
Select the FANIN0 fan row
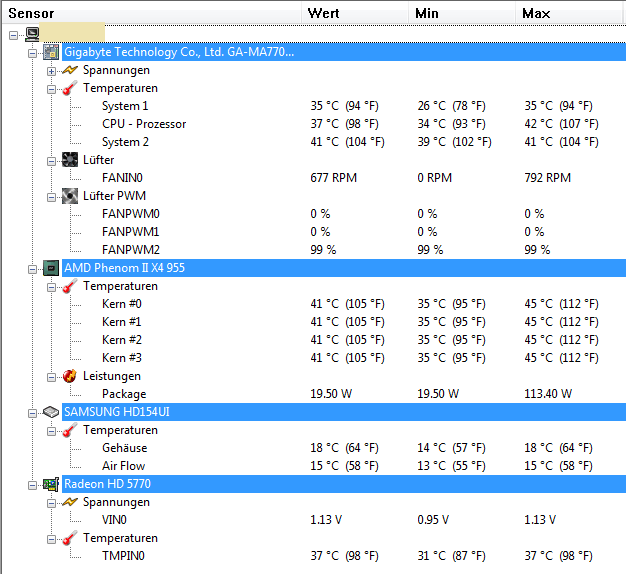tap(363, 178)
